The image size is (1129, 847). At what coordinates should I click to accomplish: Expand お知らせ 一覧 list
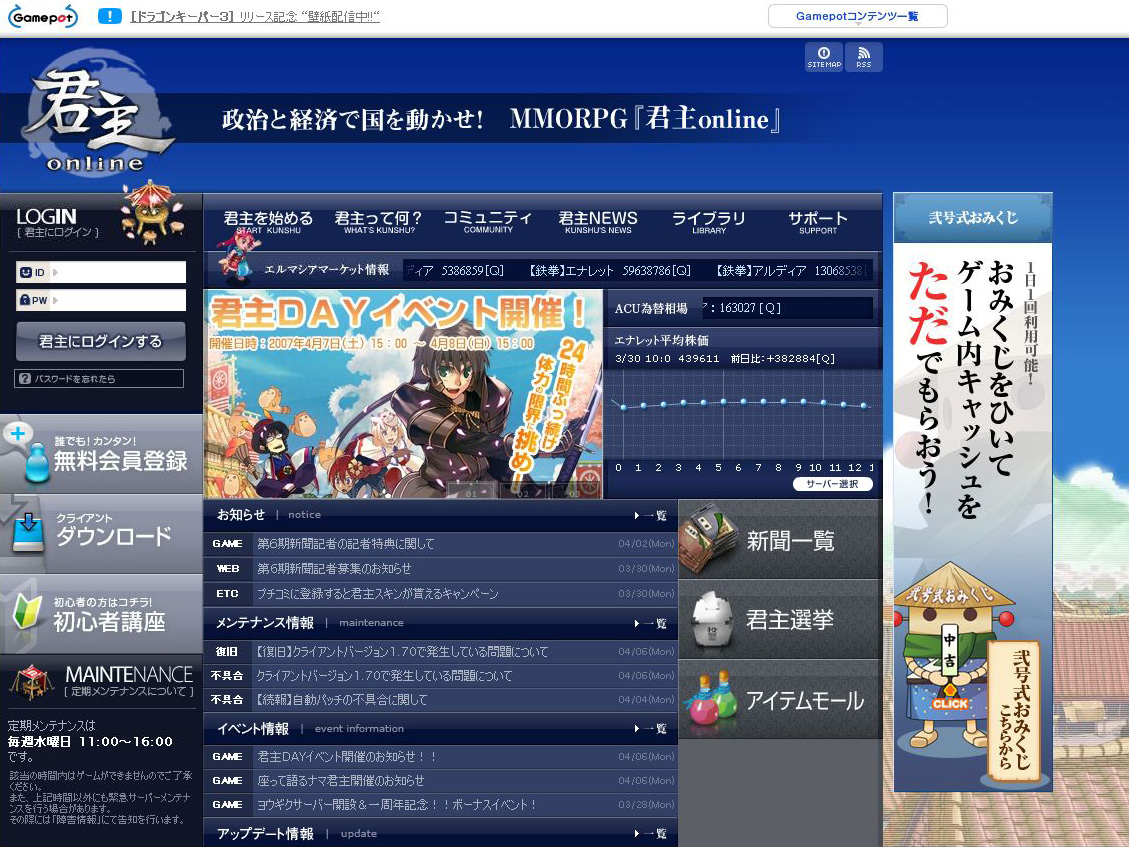(651, 516)
